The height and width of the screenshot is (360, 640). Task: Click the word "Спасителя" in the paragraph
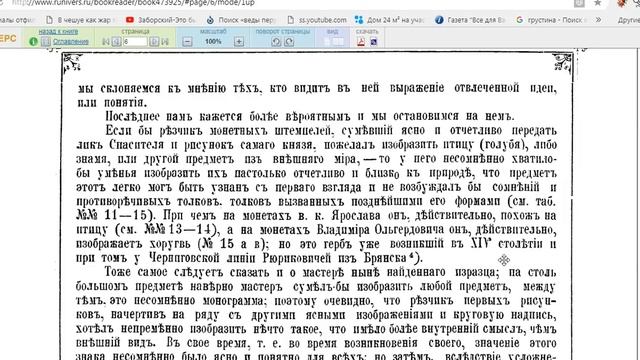pyautogui.click(x=137, y=144)
